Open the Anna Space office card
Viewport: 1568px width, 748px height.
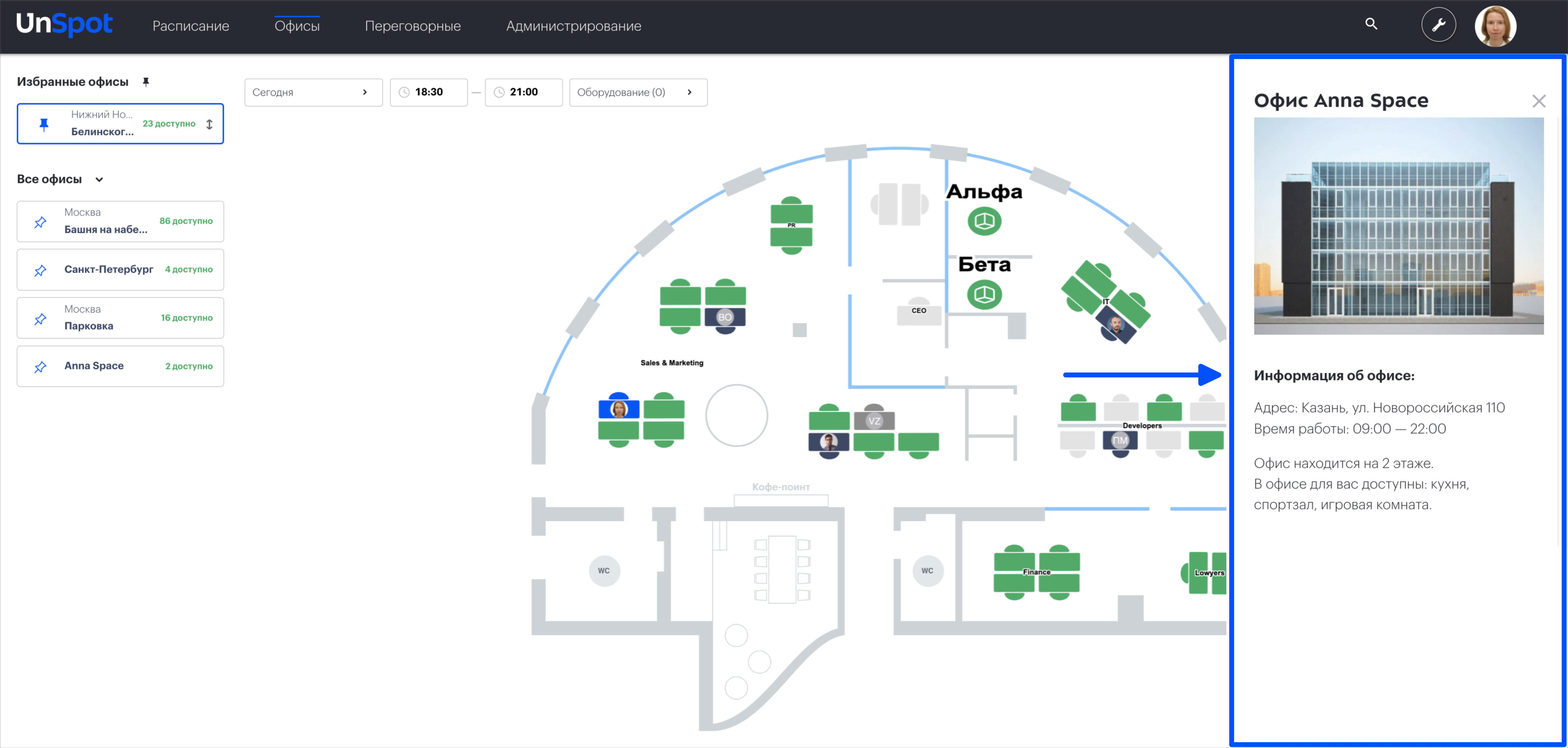tap(120, 366)
